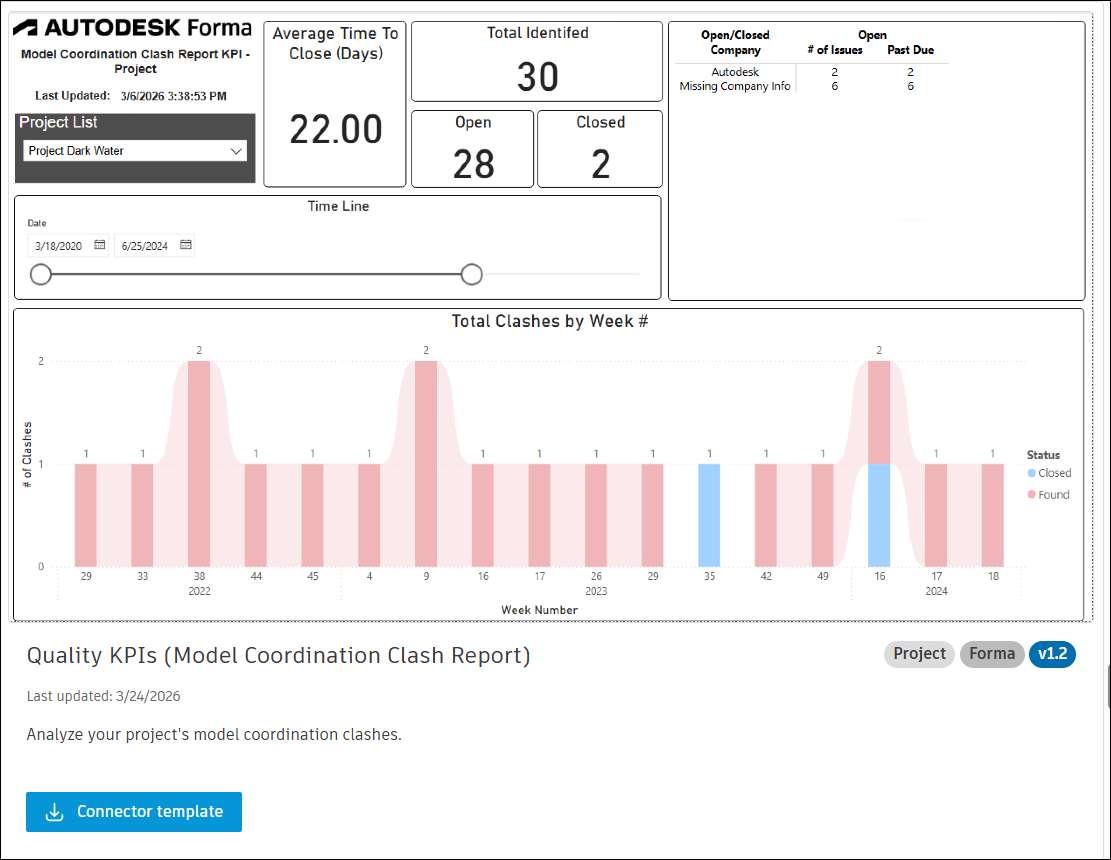Click the bar for week 18 in 2024
Image resolution: width=1111 pixels, height=860 pixels.
993,515
